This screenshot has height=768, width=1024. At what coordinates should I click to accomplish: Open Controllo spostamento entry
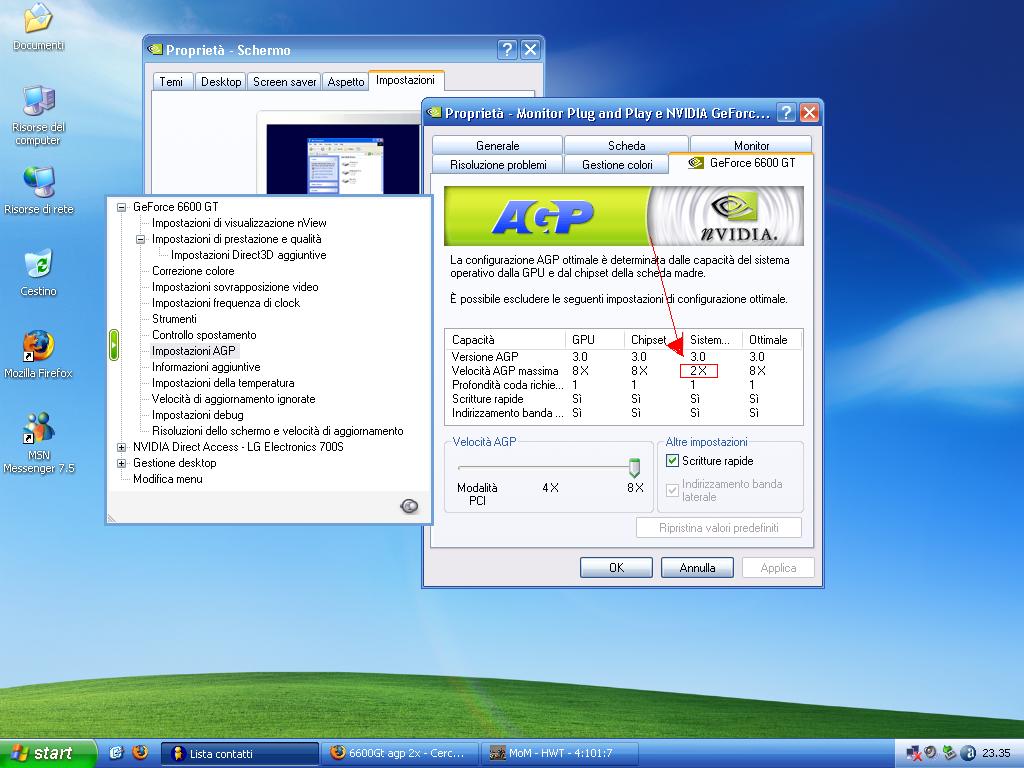pyautogui.click(x=204, y=335)
